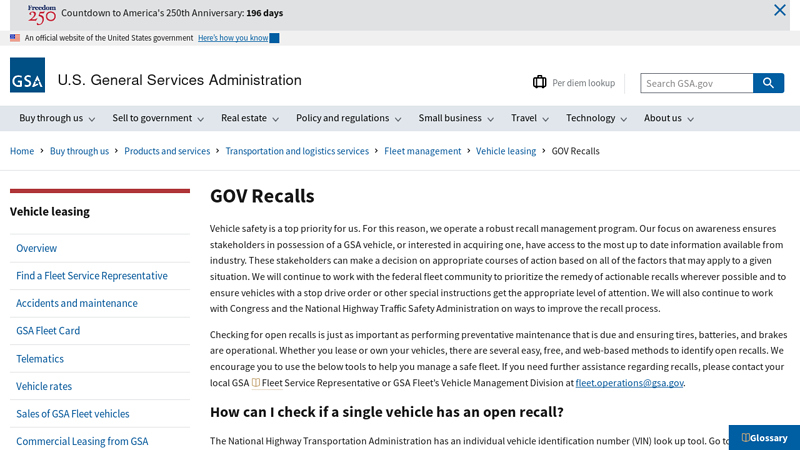Go to Fleet management breadcrumb

pyautogui.click(x=422, y=151)
